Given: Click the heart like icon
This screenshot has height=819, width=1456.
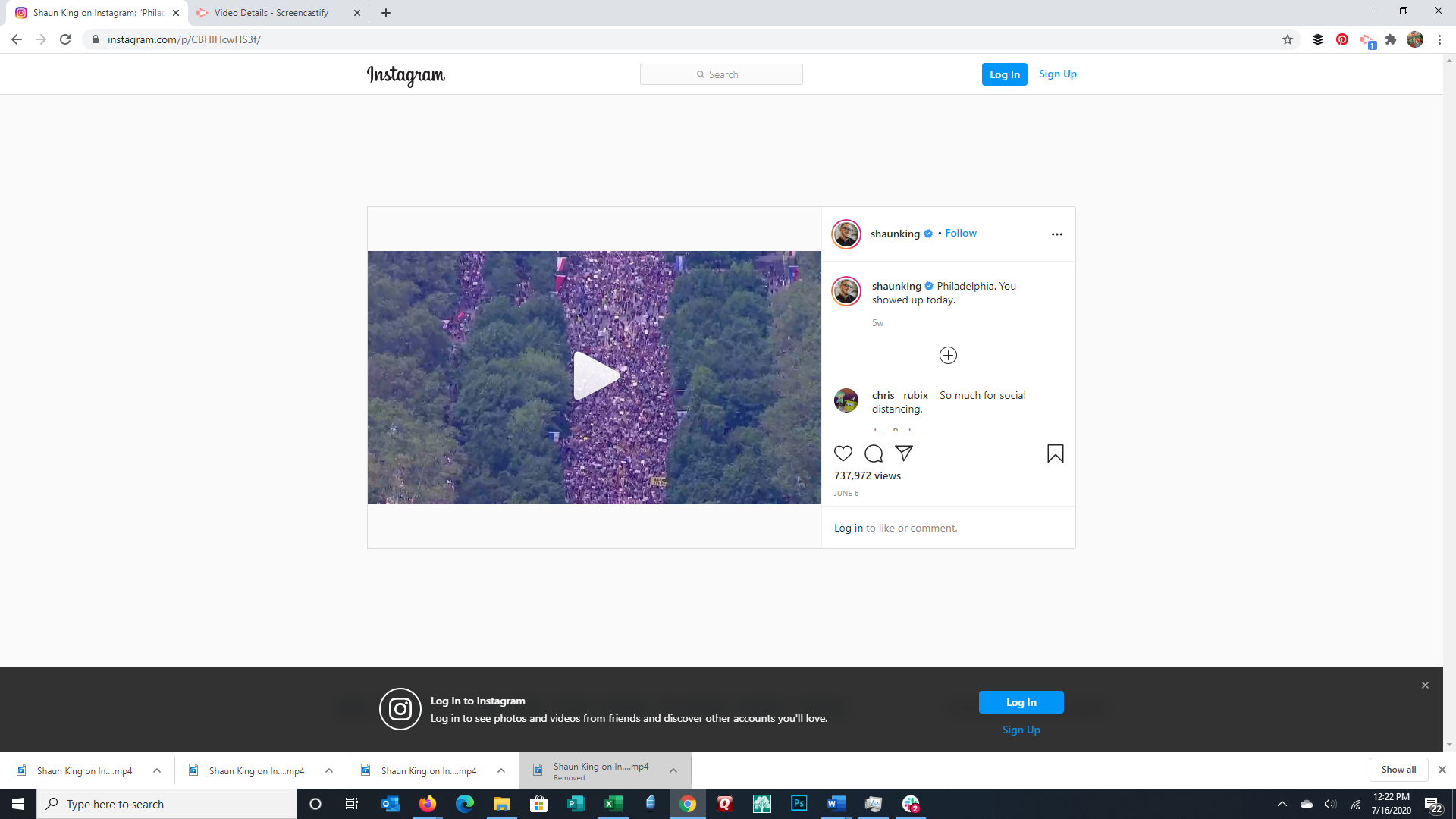Looking at the screenshot, I should [843, 453].
